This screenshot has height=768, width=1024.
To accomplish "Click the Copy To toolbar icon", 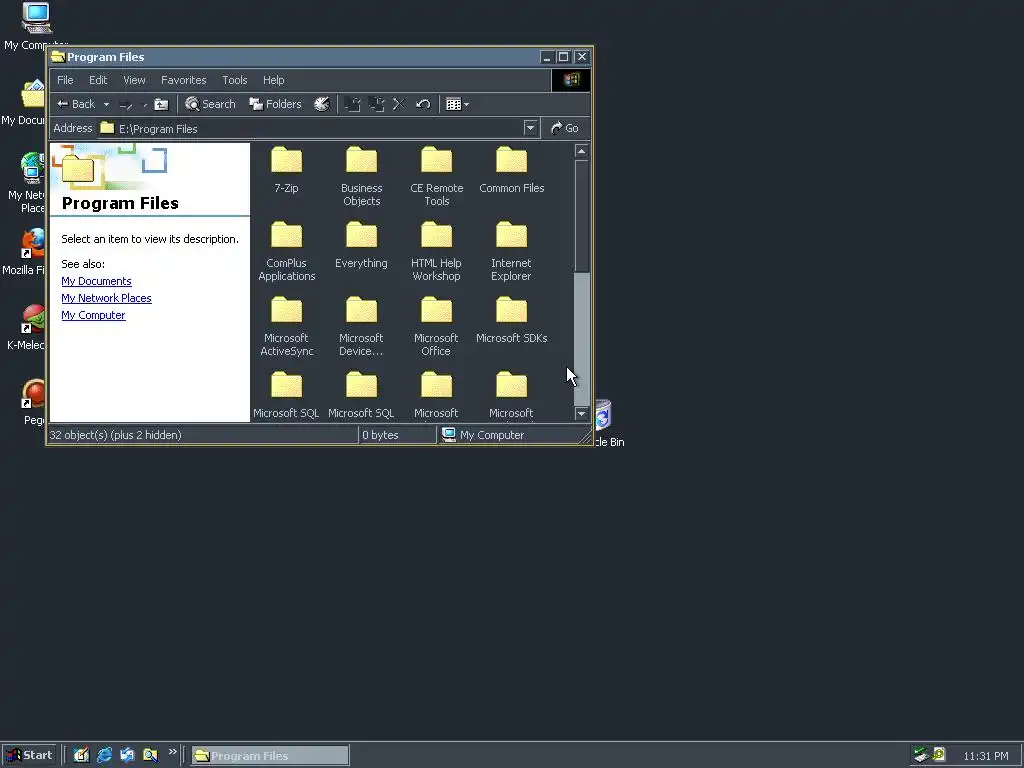I will [x=376, y=104].
